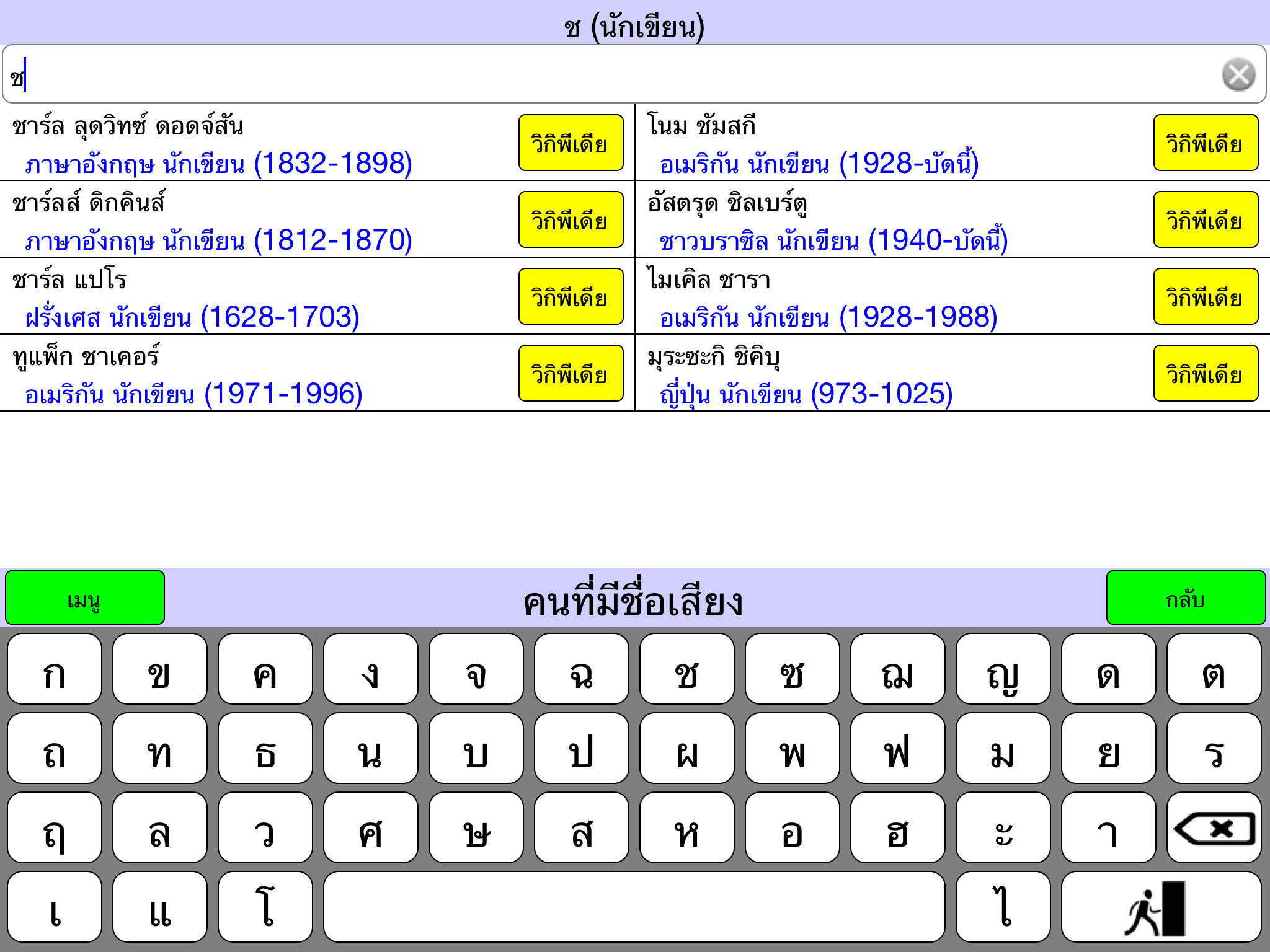This screenshot has height=952, width=1270.
Task: Clear the search field with the X icon
Action: pyautogui.click(x=1238, y=74)
